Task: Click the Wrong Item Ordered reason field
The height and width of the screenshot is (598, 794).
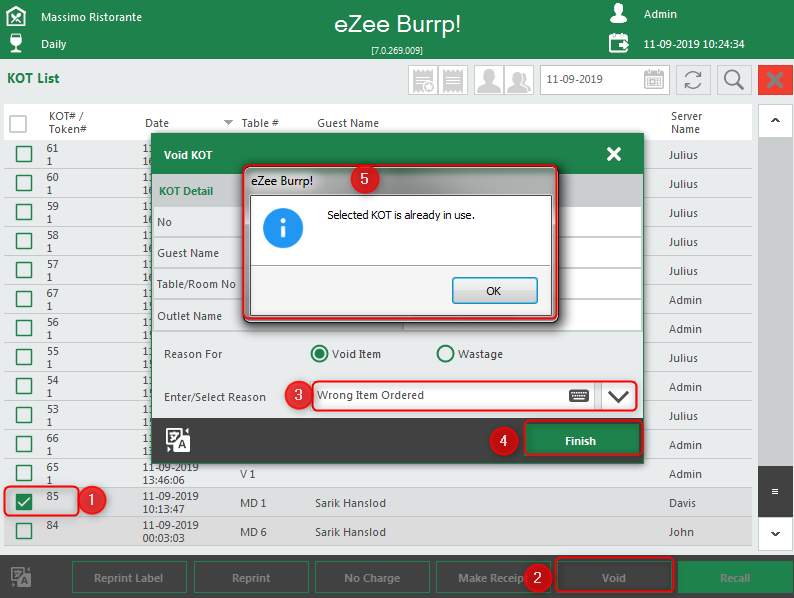Action: [x=454, y=395]
